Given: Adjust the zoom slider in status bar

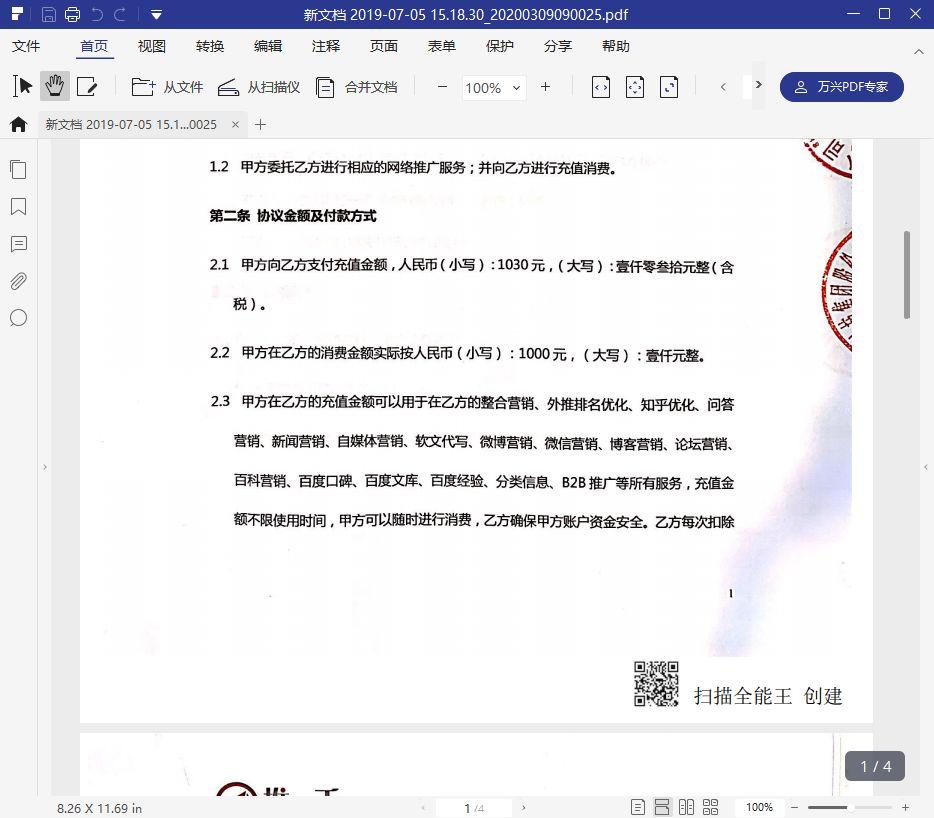Looking at the screenshot, I should click(x=849, y=807).
